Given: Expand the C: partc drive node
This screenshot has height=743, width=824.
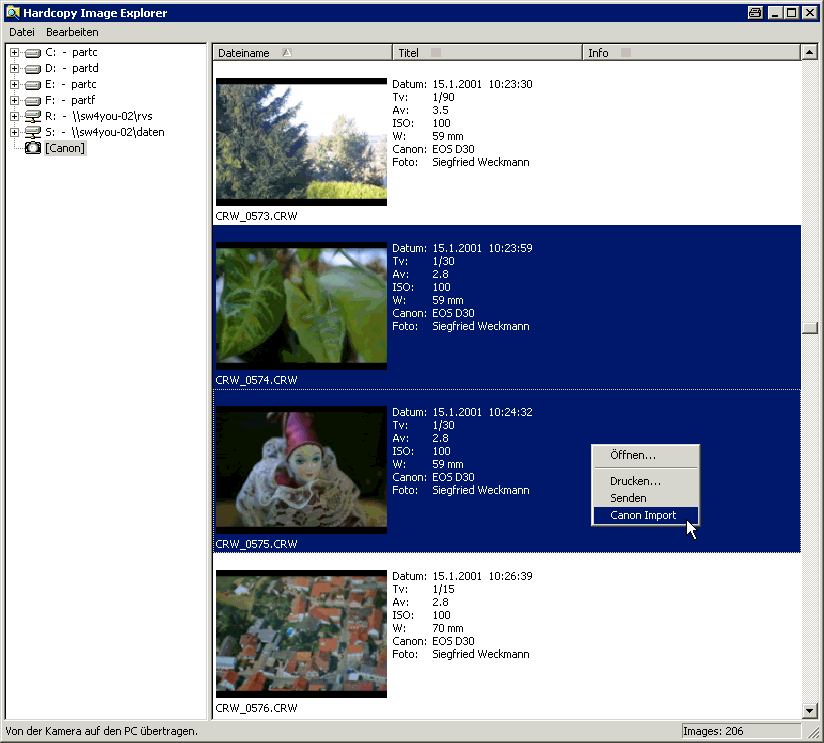Looking at the screenshot, I should 15,52.
